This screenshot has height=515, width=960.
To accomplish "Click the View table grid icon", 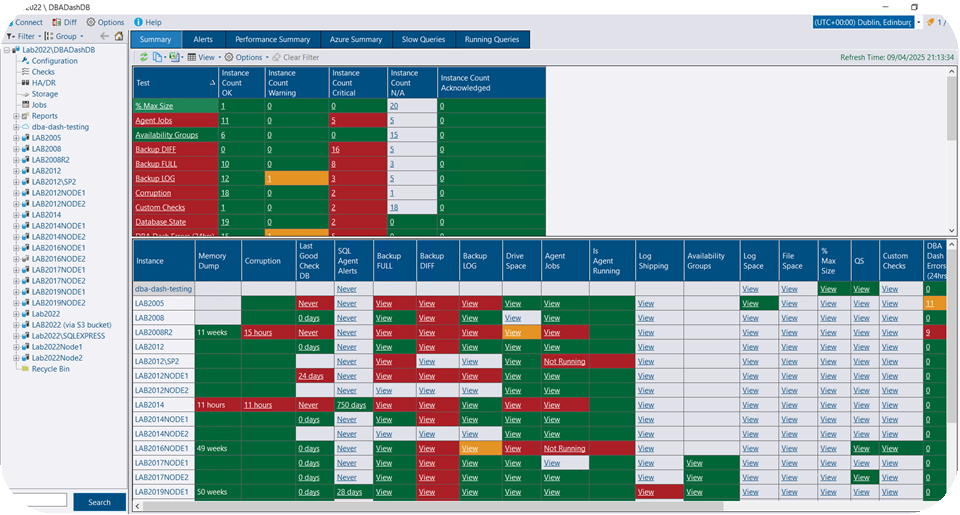I will pos(192,57).
